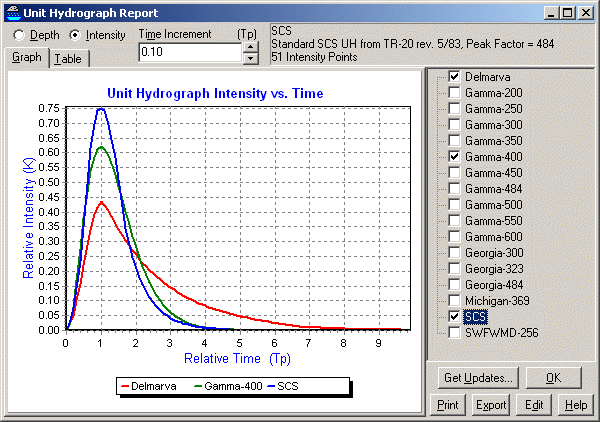This screenshot has width=600, height=422.
Task: Increase the Time Increment with up arrow
Action: pyautogui.click(x=250, y=47)
